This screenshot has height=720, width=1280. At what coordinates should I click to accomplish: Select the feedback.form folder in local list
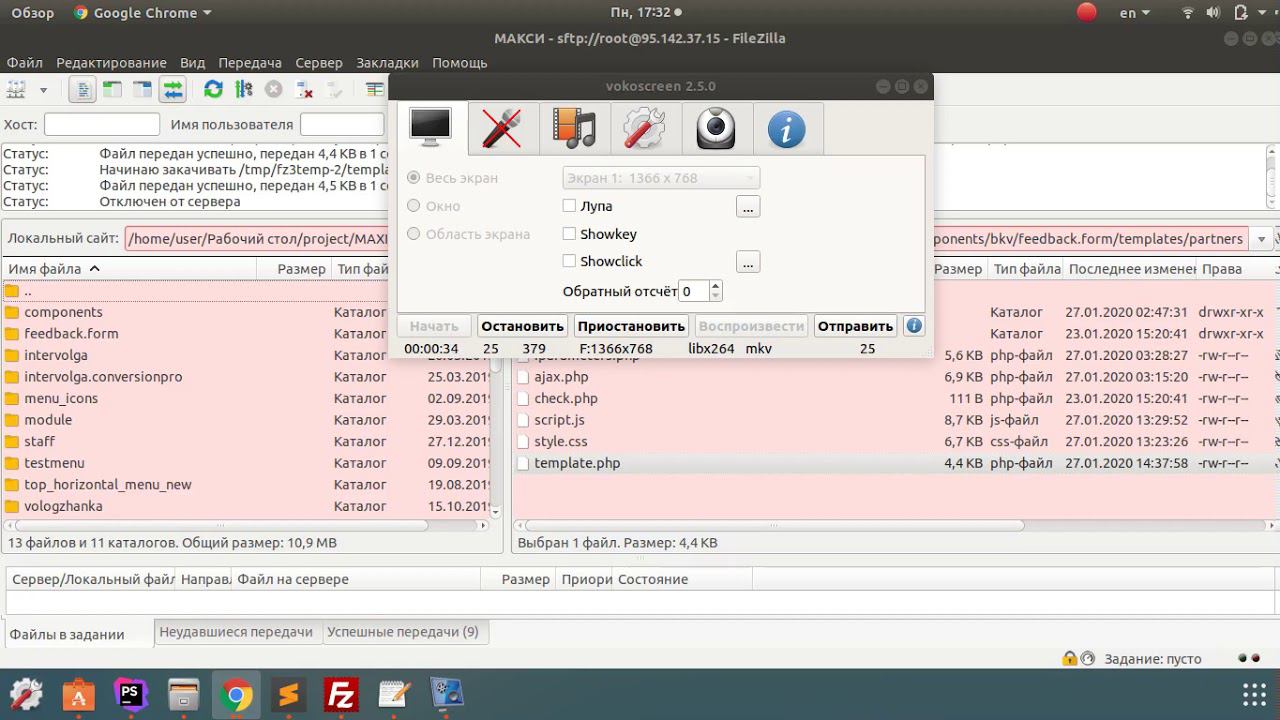coord(71,334)
